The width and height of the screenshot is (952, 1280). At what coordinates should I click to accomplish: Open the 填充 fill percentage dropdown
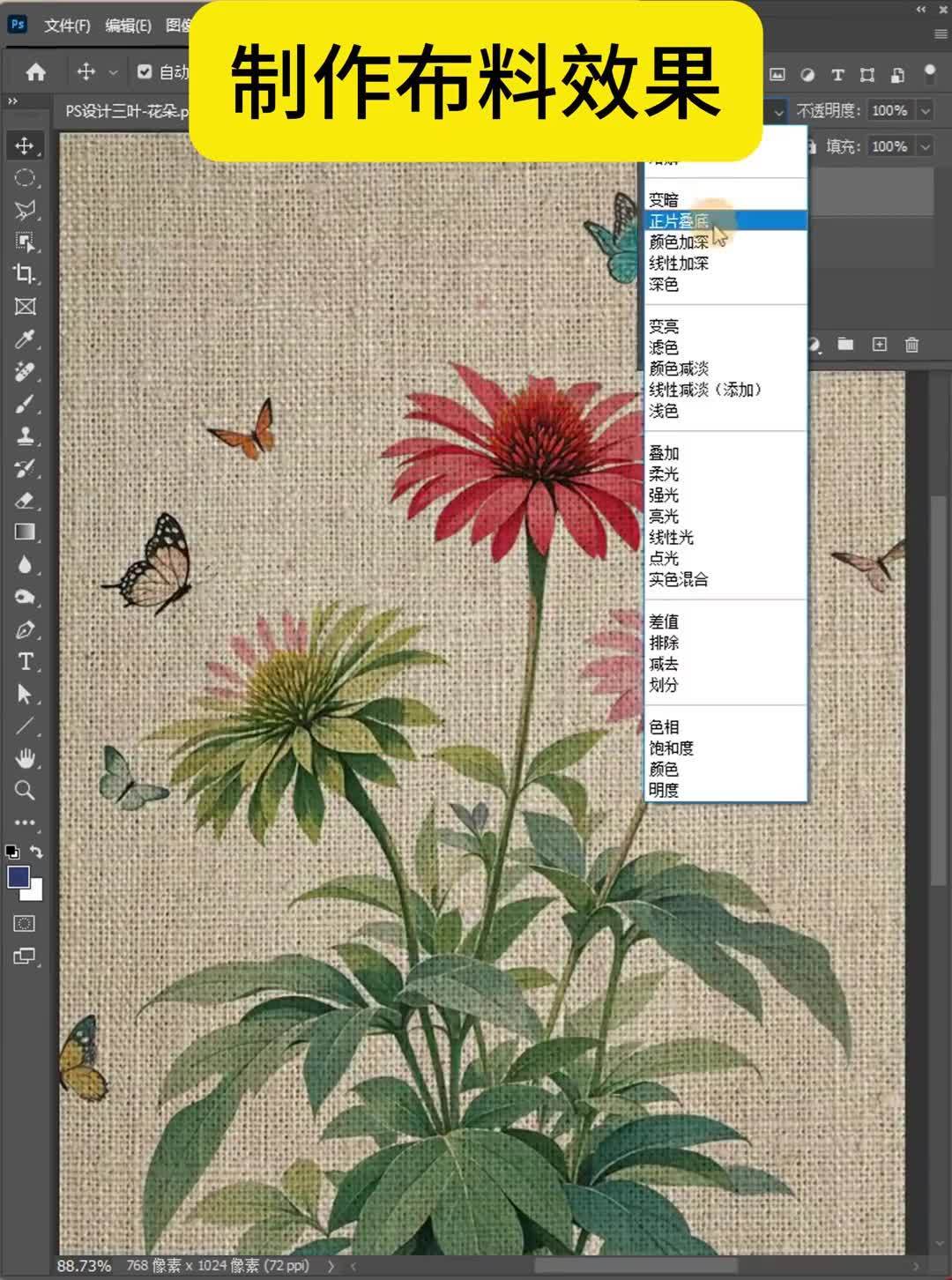pos(924,146)
